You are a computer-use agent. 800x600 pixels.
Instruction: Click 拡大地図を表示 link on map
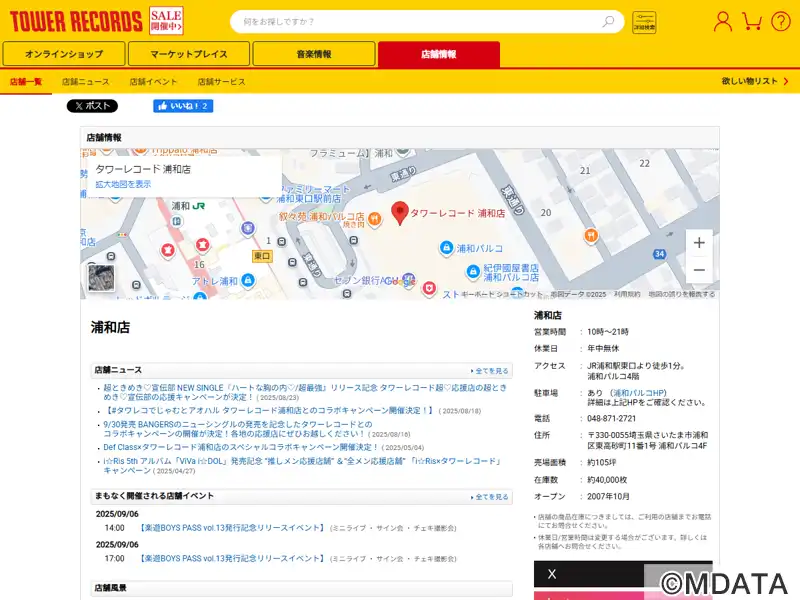[123, 184]
